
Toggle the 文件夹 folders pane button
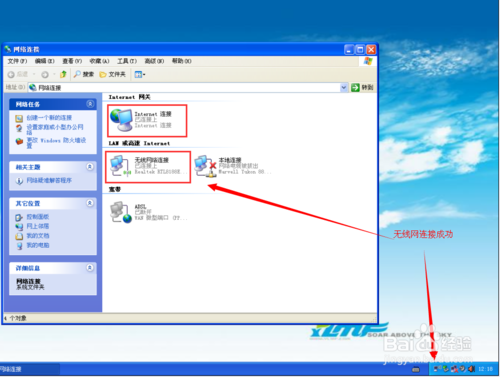[x=113, y=74]
